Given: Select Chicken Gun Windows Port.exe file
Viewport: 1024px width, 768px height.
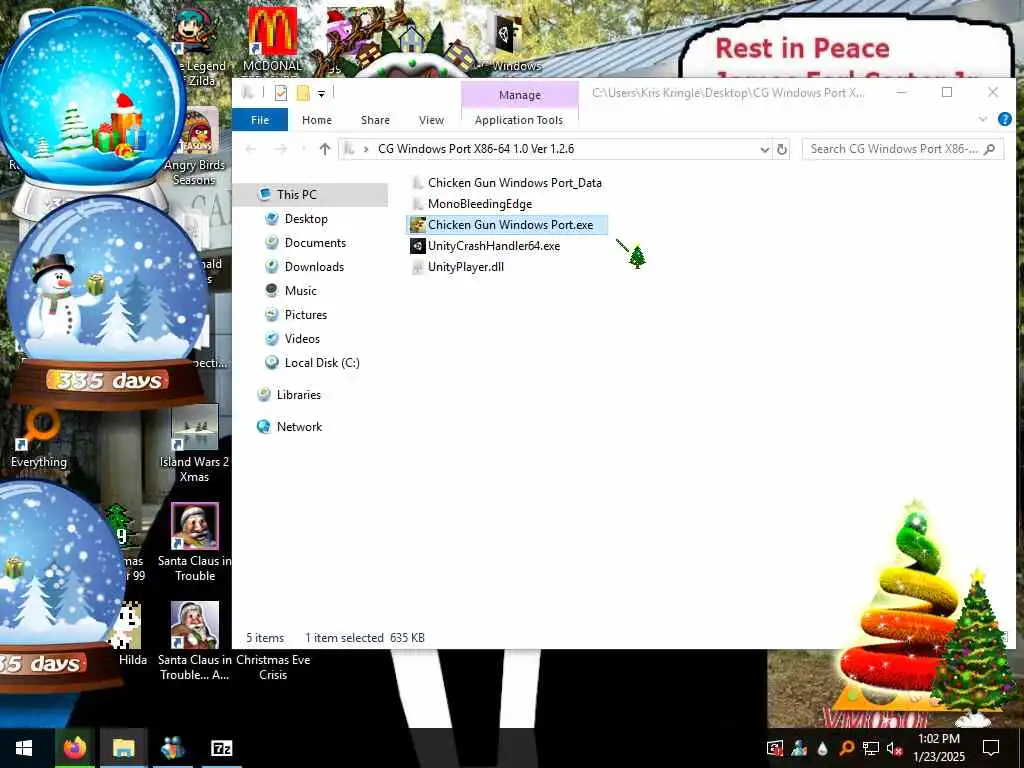Looking at the screenshot, I should click(507, 225).
